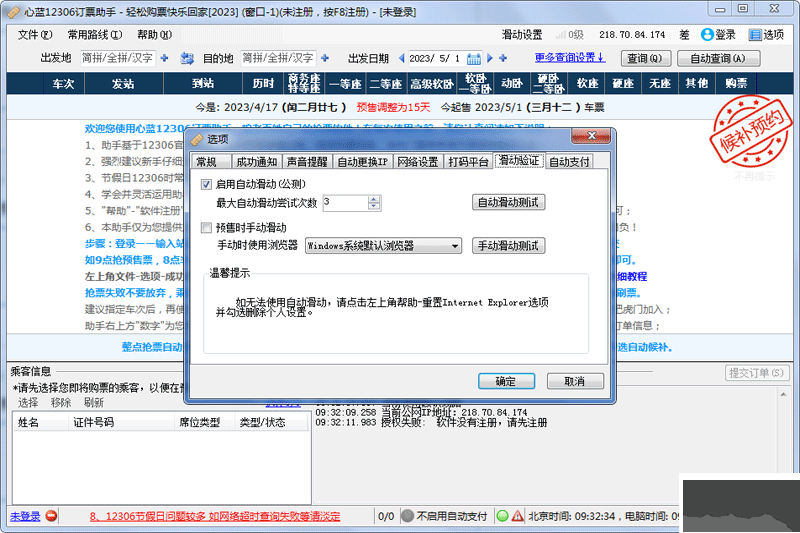Click the red warning triangle icon
The height and width of the screenshot is (533, 800).
[x=517, y=516]
